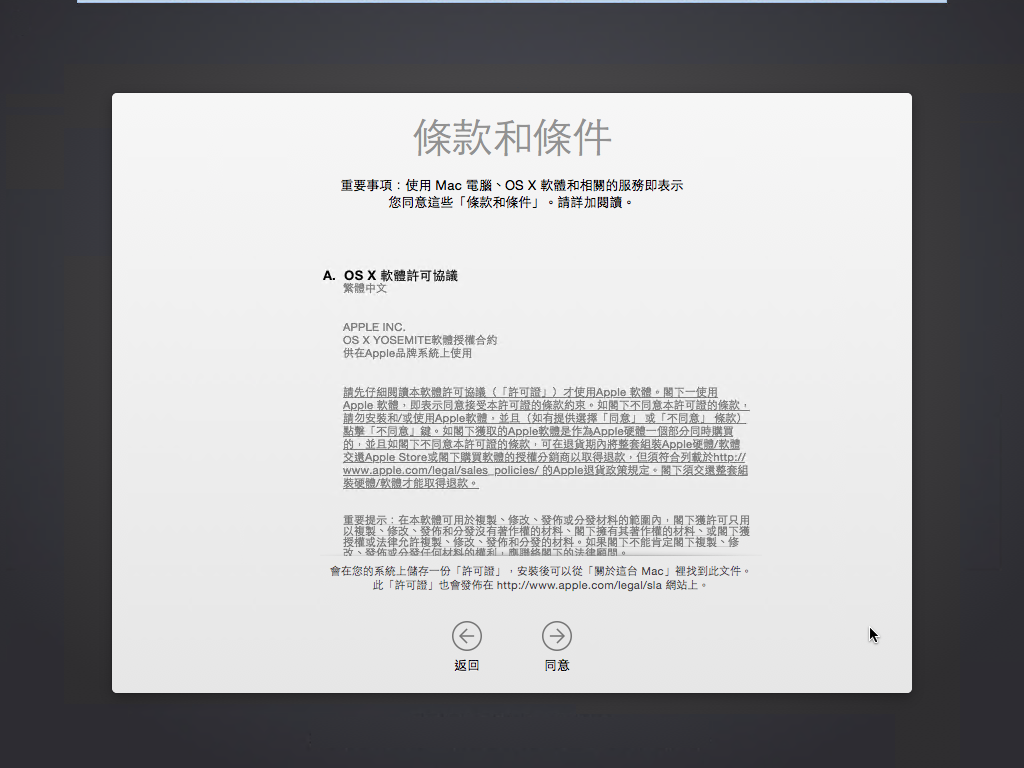Image resolution: width=1024 pixels, height=768 pixels.
Task: Open the www.apple.com/legal/sales_policies/ link
Action: pyautogui.click(x=441, y=470)
